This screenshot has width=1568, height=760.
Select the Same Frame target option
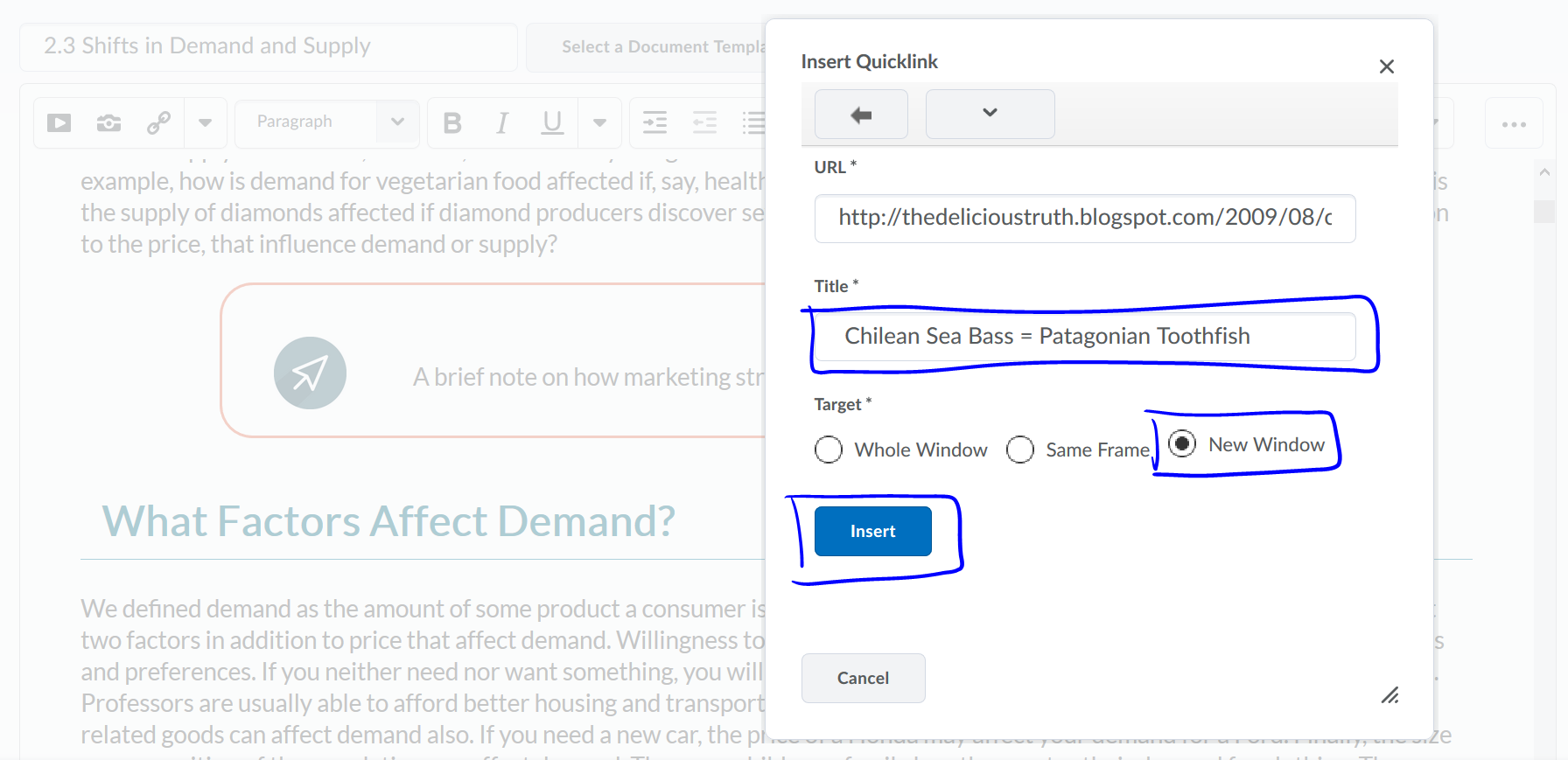click(1020, 450)
